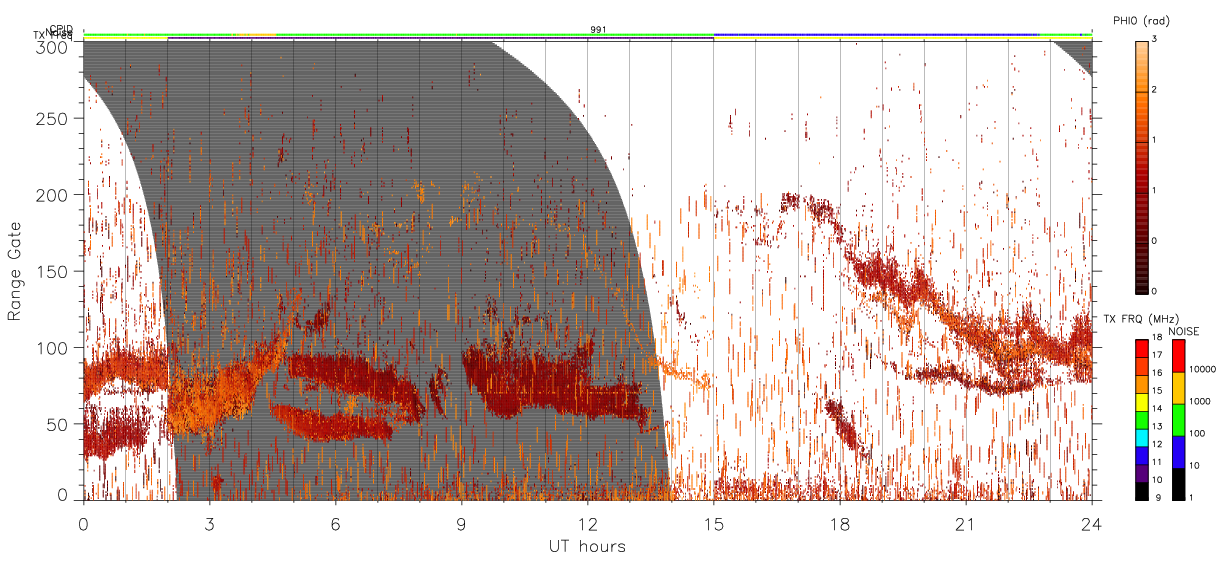This screenshot has width=1228, height=567.
Task: Click x-axis tick label '9' under the plot
Action: click(461, 523)
